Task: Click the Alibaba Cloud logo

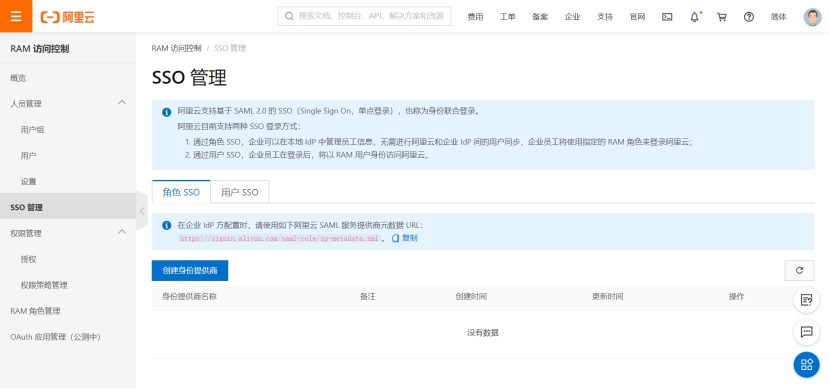Action: pos(68,17)
